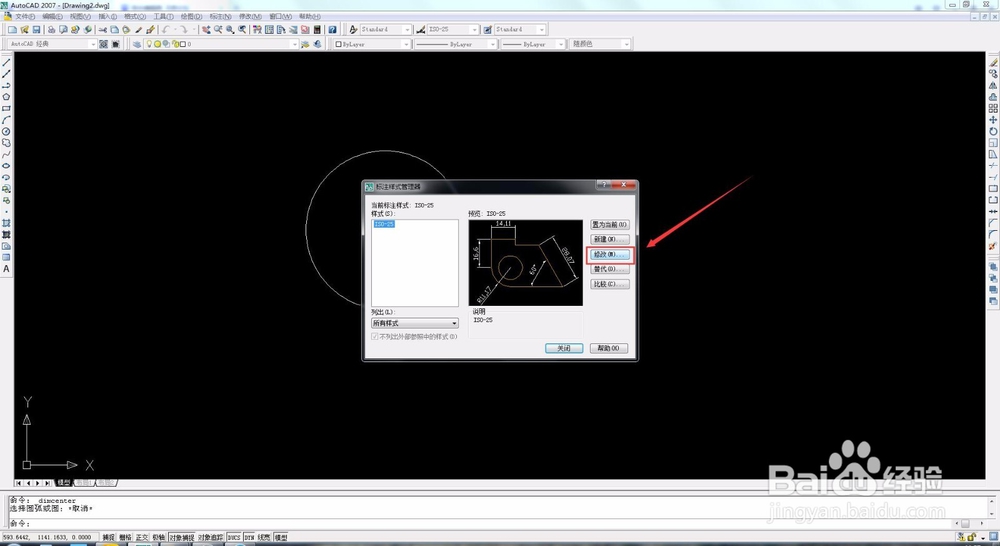Select the Polygon draw tool

(6, 97)
